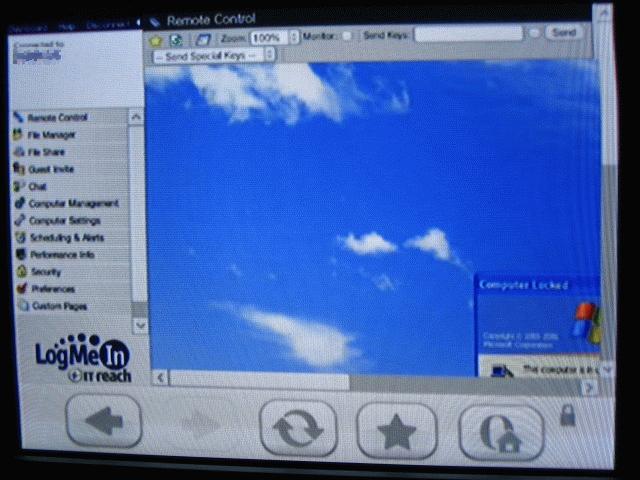Viewport: 640px width, 480px height.
Task: Click the blue full-screen window toolbar icon
Action: (x=203, y=40)
